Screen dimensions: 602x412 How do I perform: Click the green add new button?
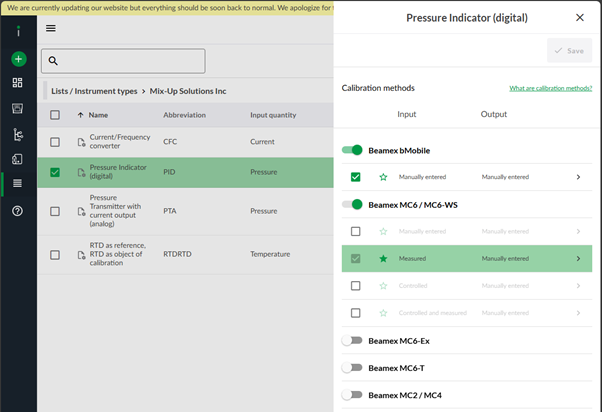click(x=18, y=59)
